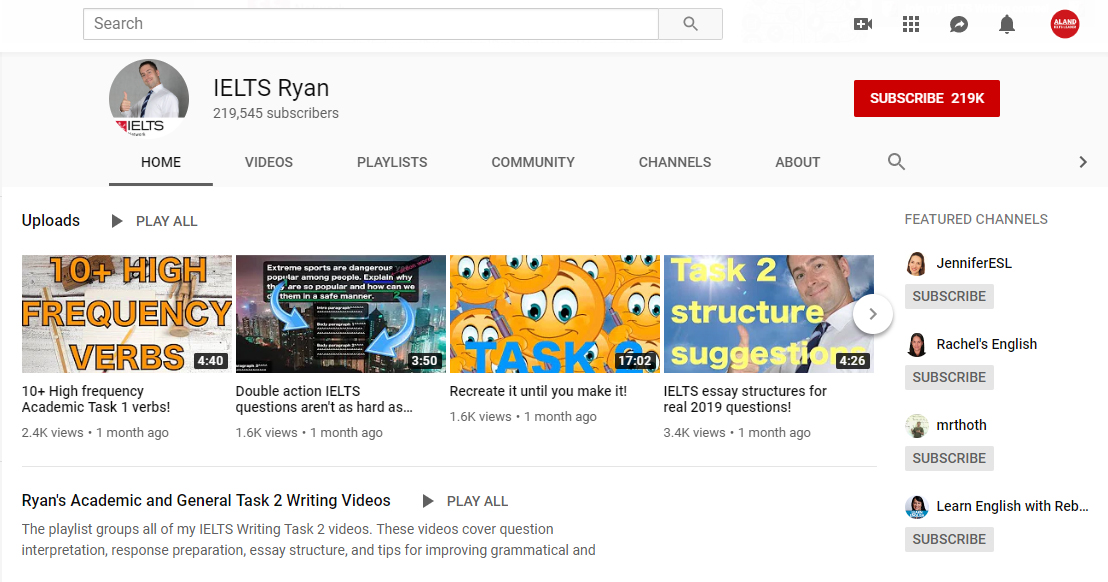Click PLAY ALL next to Uploads
The height and width of the screenshot is (582, 1108).
(167, 221)
